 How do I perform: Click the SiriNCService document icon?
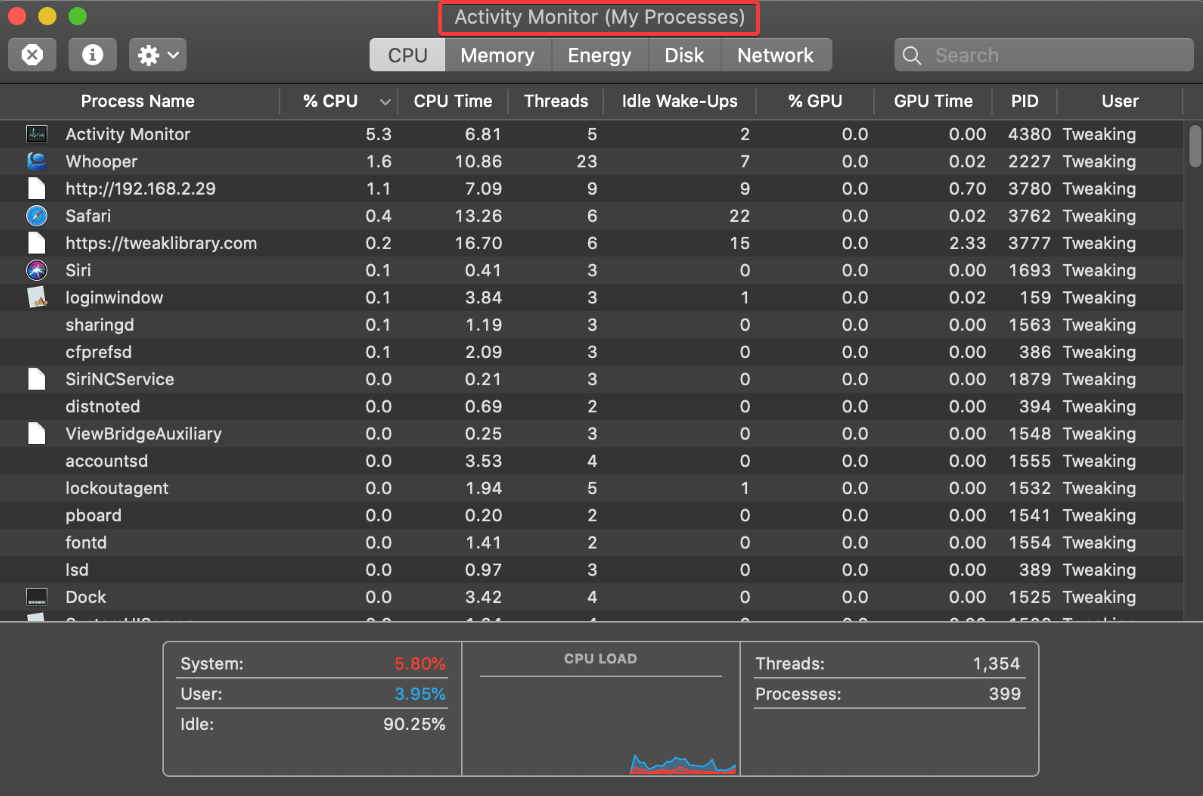click(36, 379)
